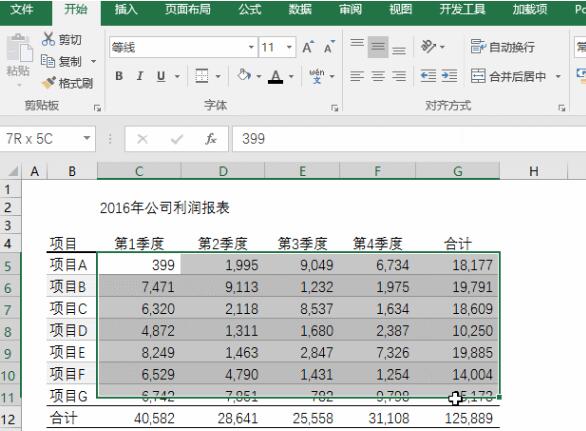Click the Cut scissors icon
Screen dimensions: 586x431
(x=48, y=39)
